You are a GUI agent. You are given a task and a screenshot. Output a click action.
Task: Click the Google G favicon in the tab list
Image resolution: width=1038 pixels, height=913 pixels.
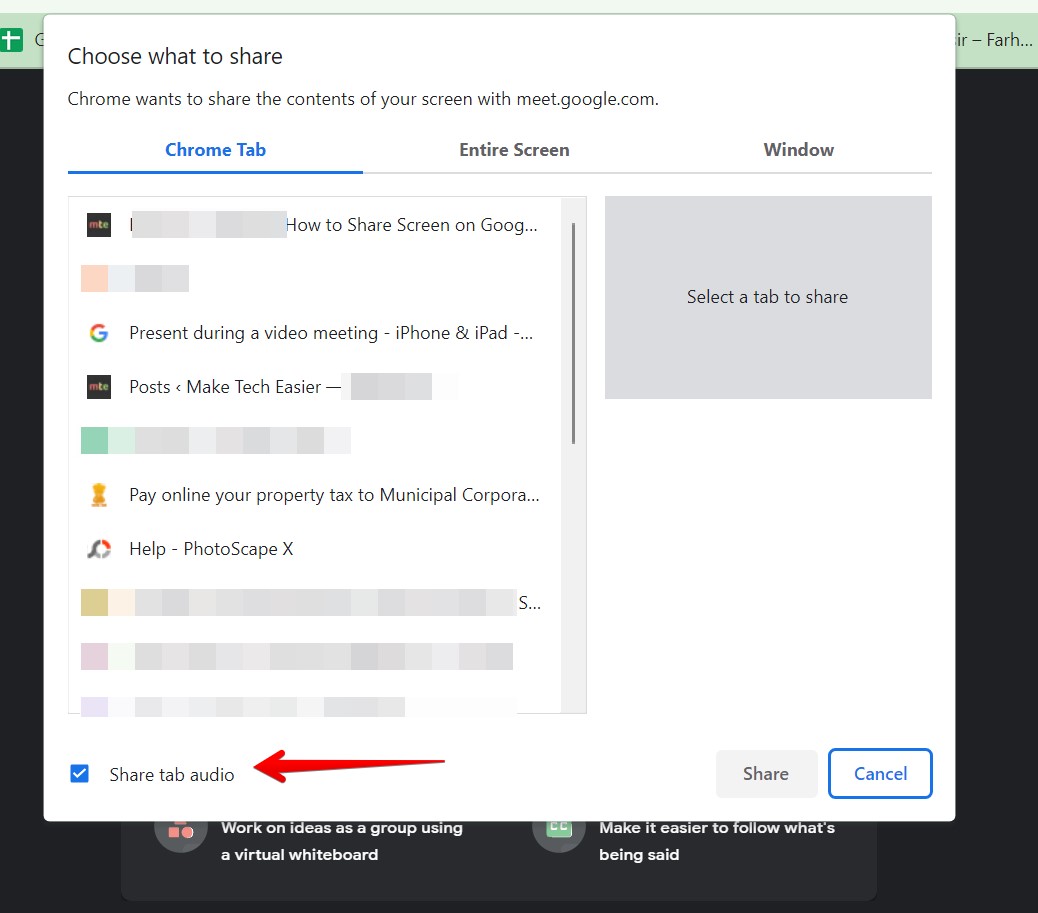99,332
